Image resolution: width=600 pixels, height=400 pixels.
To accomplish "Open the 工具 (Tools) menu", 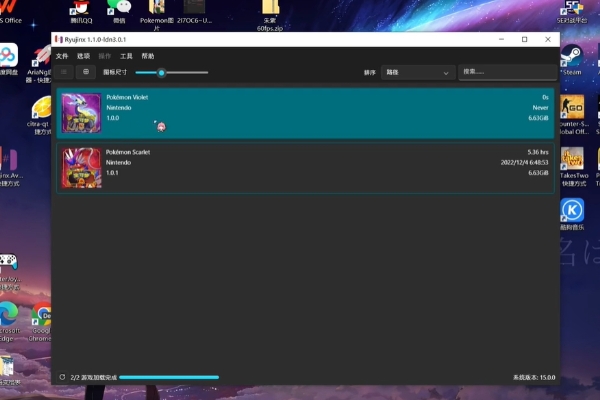I will (126, 56).
